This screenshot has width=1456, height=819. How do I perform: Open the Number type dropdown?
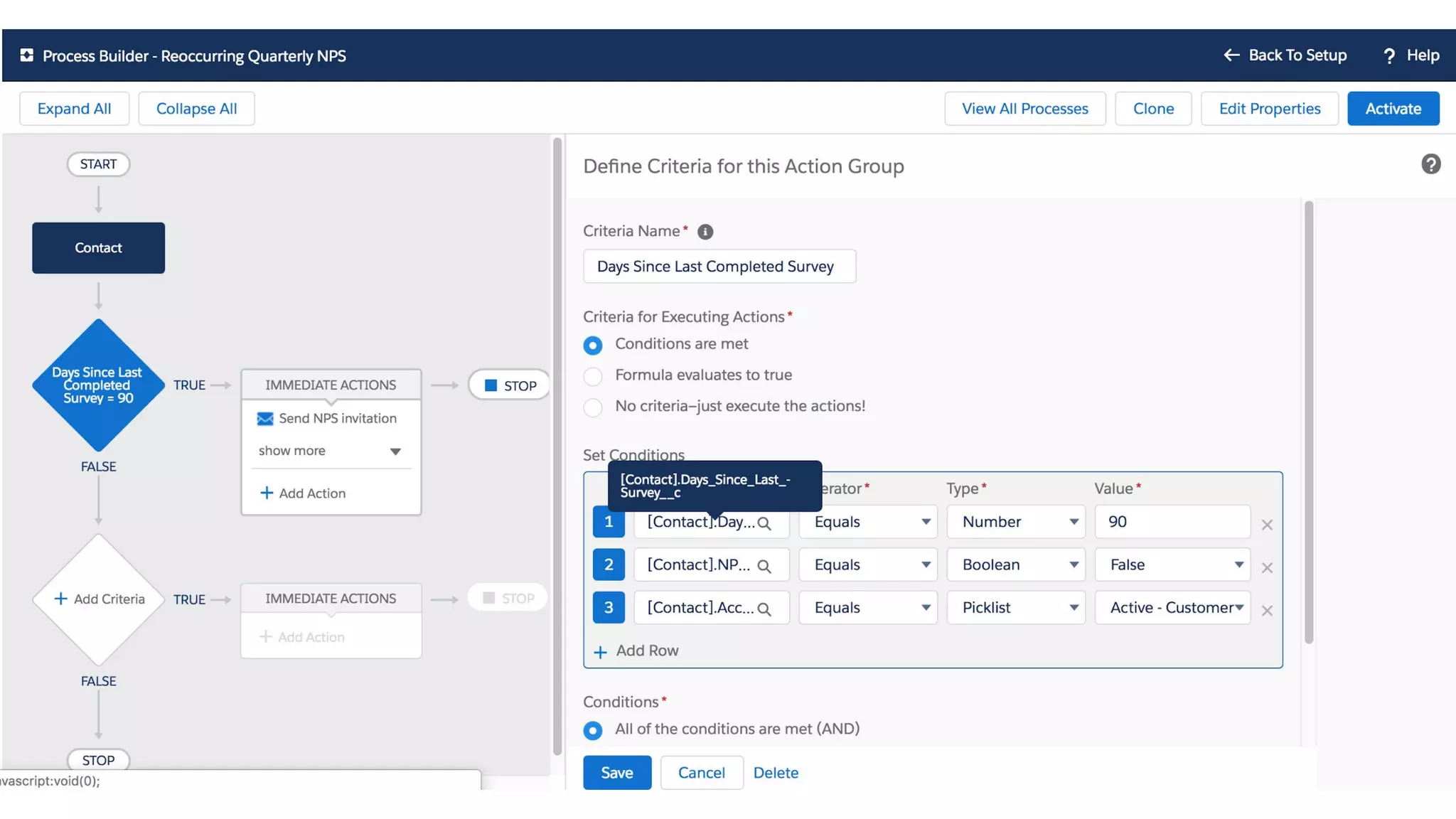point(1016,522)
